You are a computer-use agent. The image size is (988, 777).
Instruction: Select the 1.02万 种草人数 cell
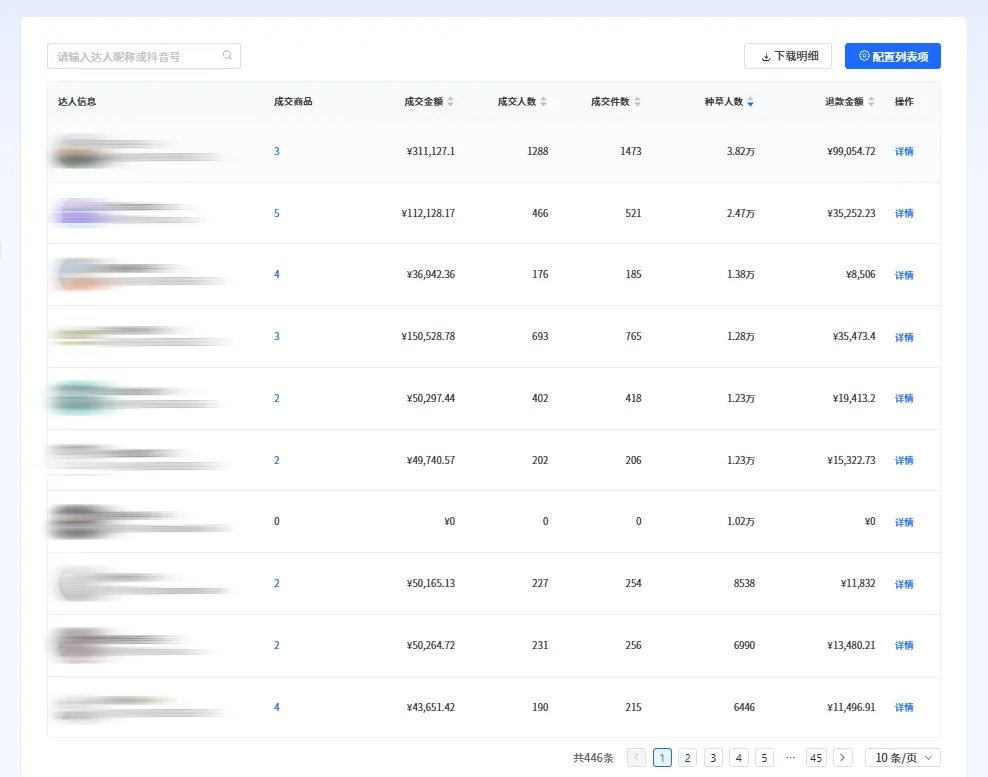coord(741,521)
